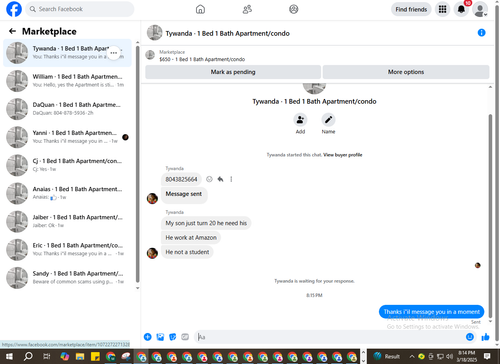Open the Friends icon in top navigation
Image resolution: width=500 pixels, height=364 pixels.
247,9
